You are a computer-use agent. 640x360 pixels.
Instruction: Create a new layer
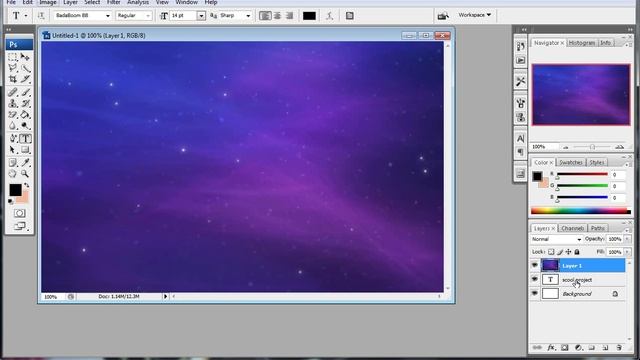tap(605, 348)
